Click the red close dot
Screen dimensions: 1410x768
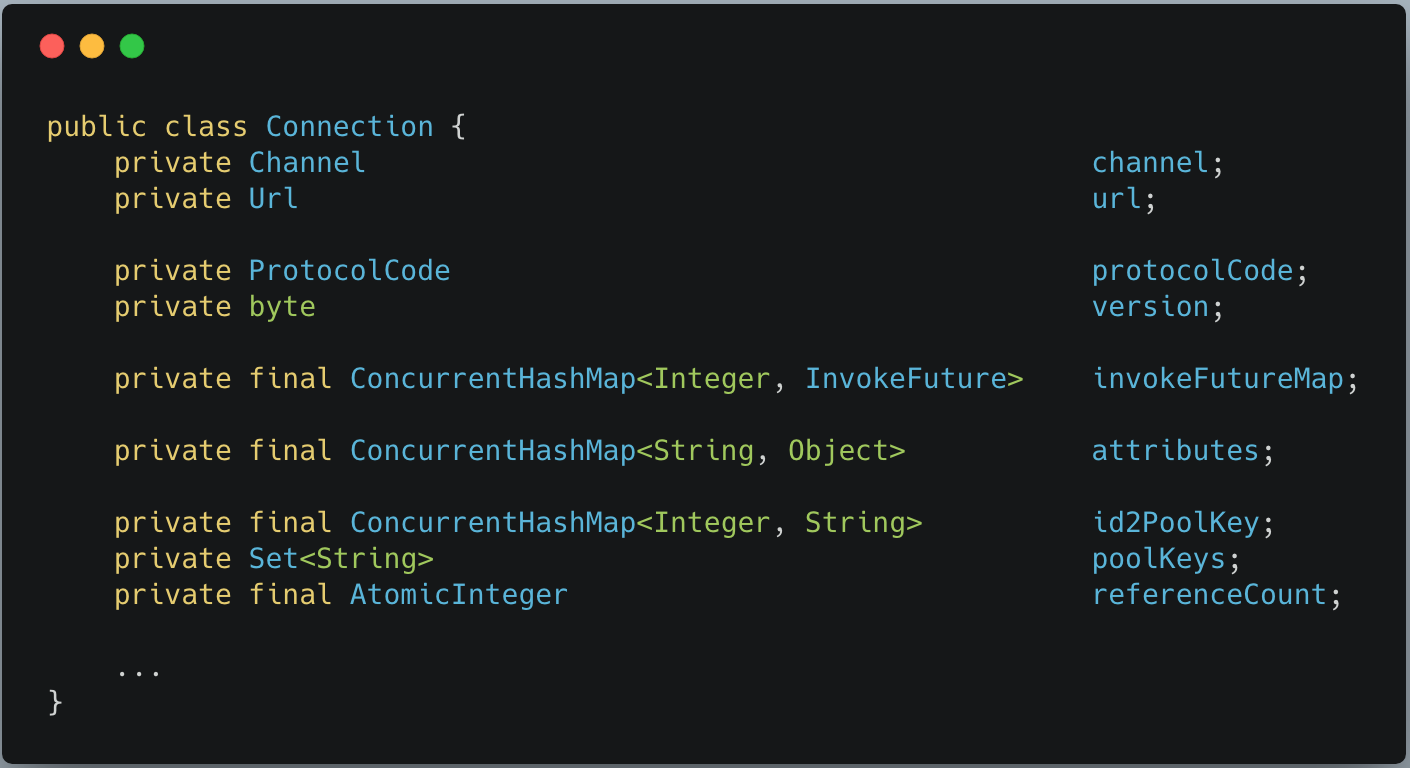tap(52, 46)
